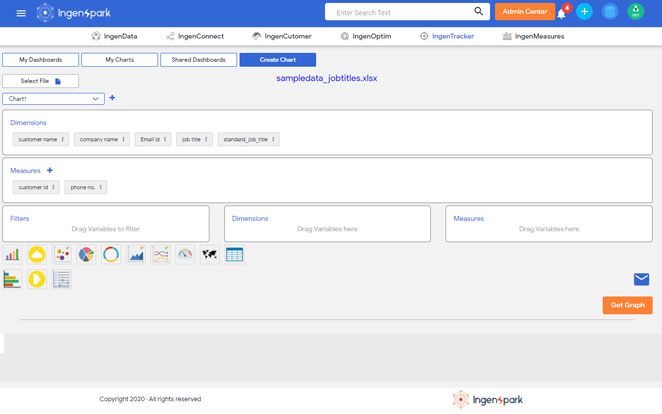662x414 pixels.
Task: Click the round plus button in header
Action: [x=585, y=12]
